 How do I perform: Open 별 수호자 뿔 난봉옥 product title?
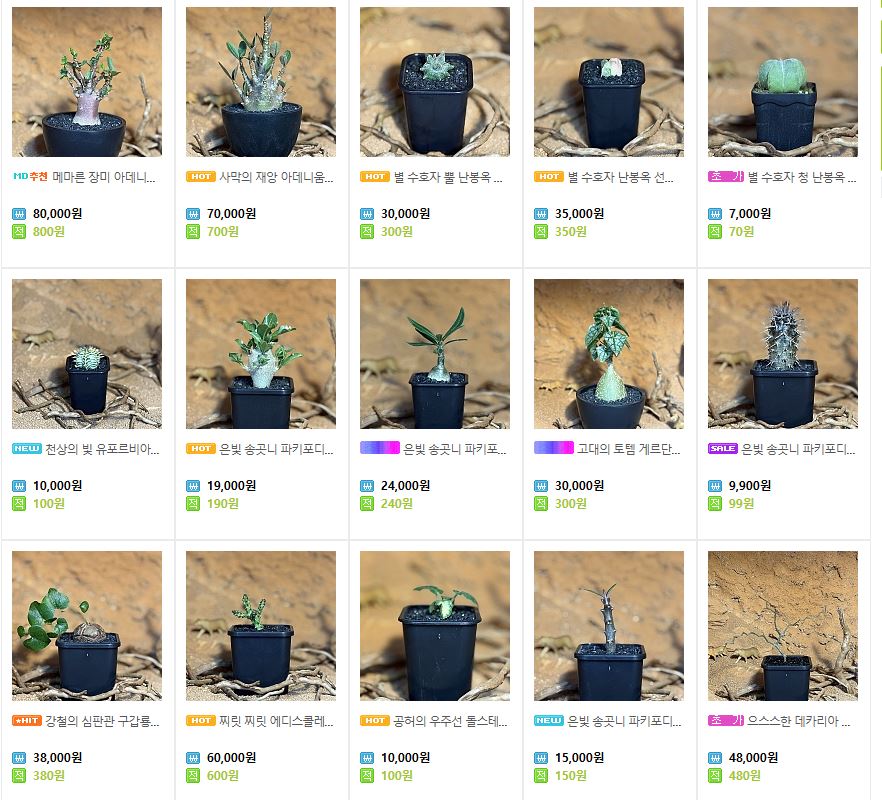pos(448,177)
